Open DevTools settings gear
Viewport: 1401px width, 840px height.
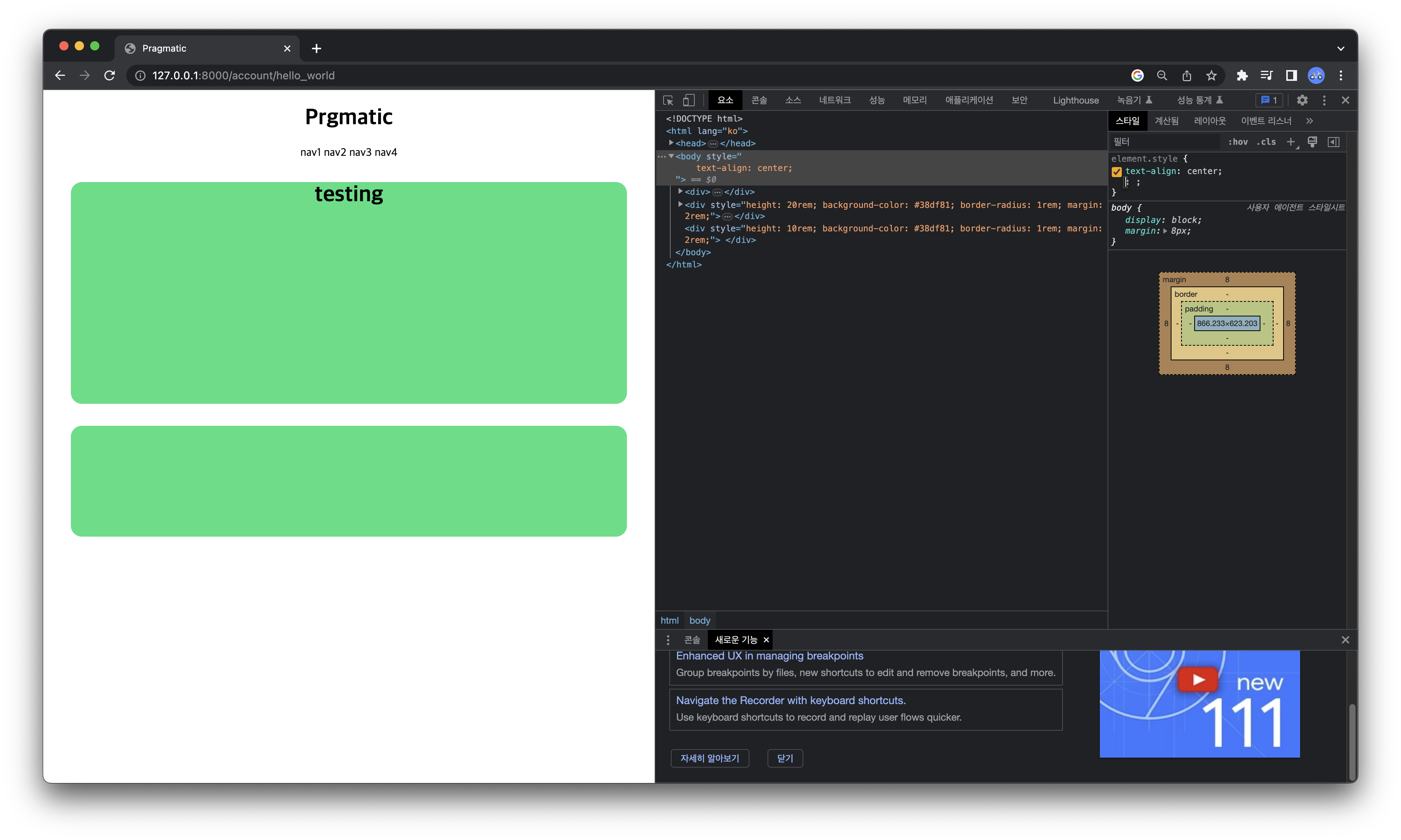1302,100
